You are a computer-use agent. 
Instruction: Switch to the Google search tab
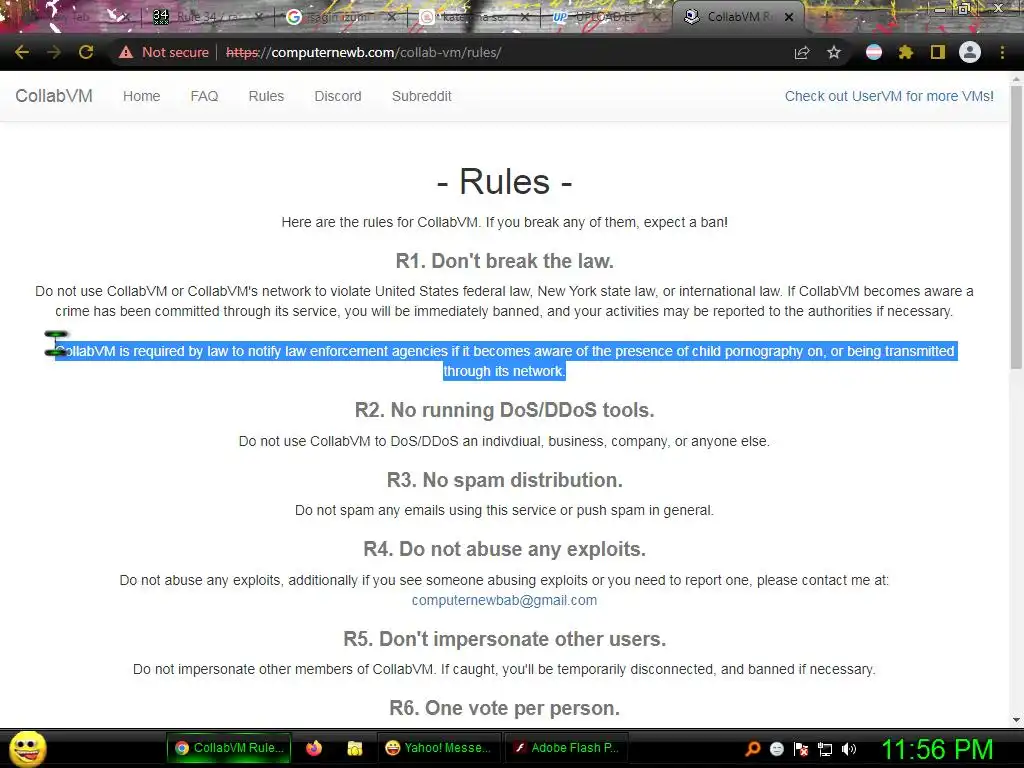pyautogui.click(x=340, y=17)
